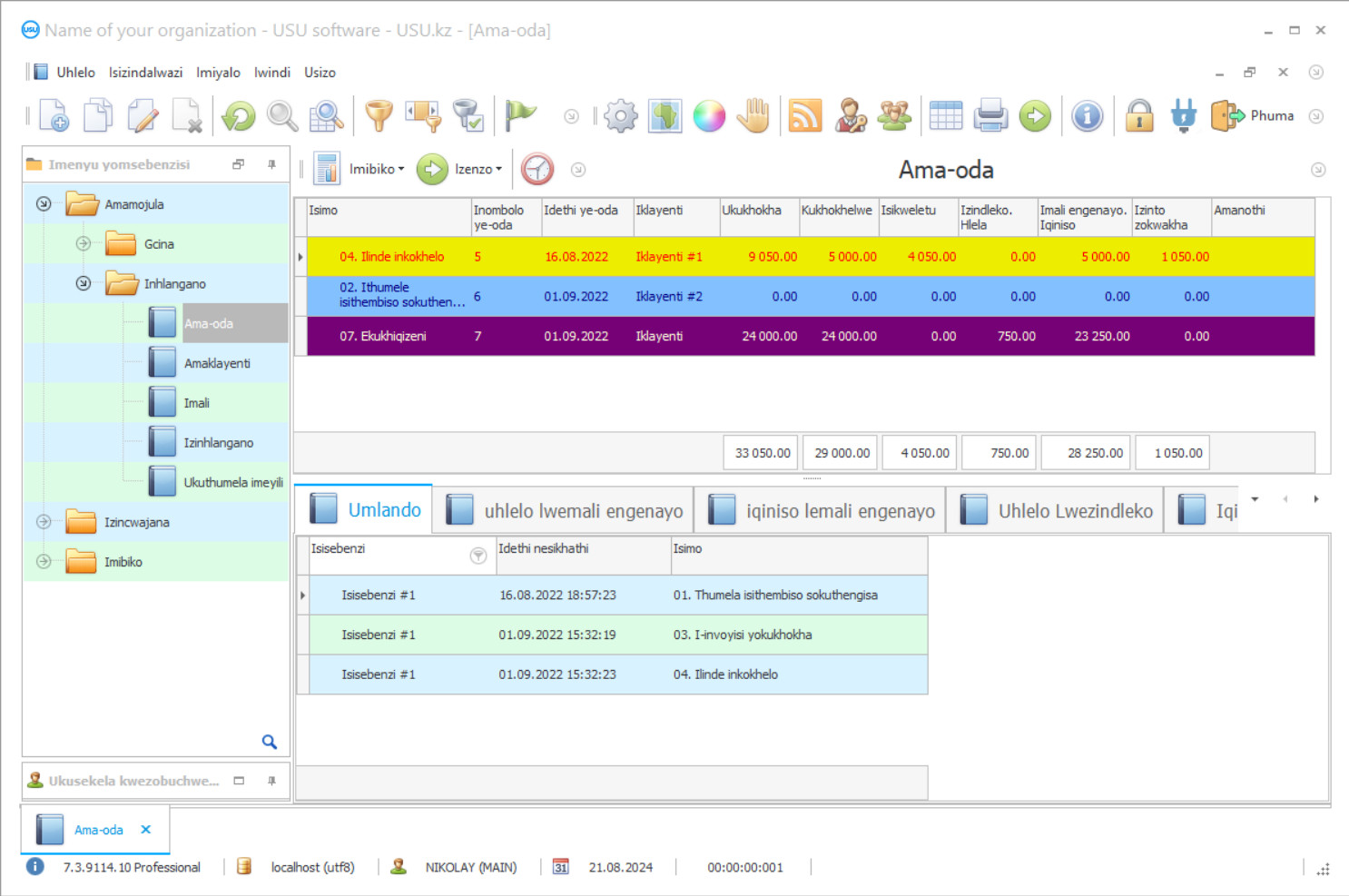1349x896 pixels.
Task: Open the settings gear icon
Action: (621, 116)
